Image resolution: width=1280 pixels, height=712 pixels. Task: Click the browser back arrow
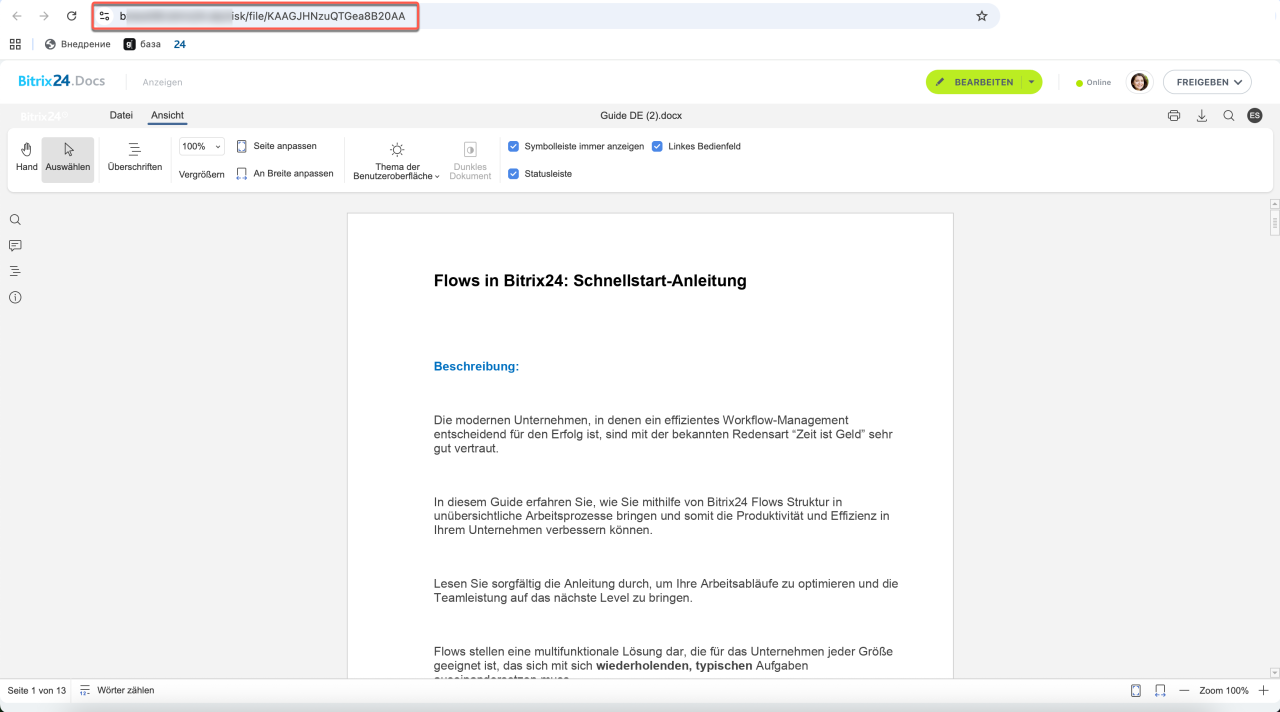[x=17, y=16]
